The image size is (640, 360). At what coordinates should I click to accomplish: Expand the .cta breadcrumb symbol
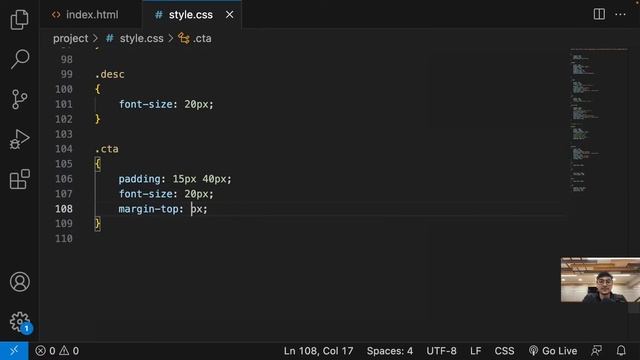[195, 38]
